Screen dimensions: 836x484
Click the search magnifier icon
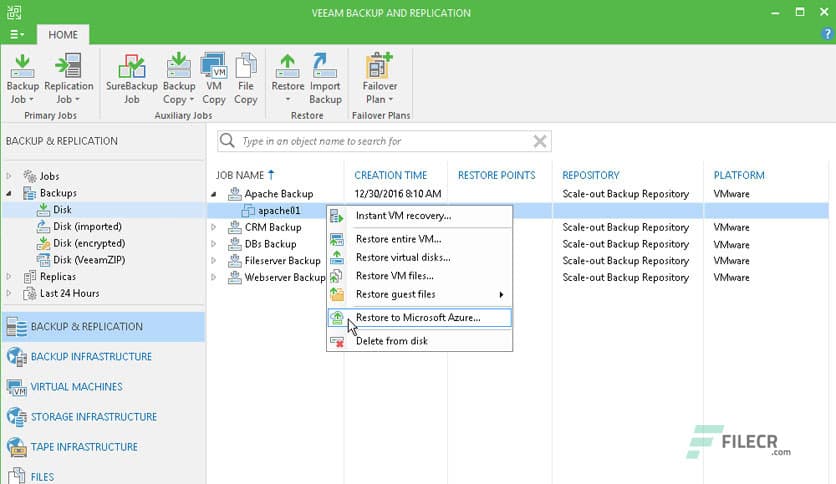pyautogui.click(x=227, y=141)
